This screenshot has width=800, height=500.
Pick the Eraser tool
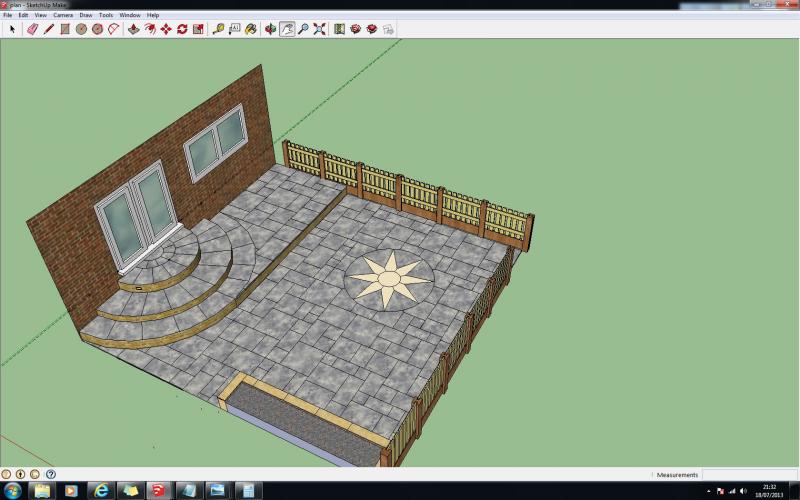tap(32, 29)
